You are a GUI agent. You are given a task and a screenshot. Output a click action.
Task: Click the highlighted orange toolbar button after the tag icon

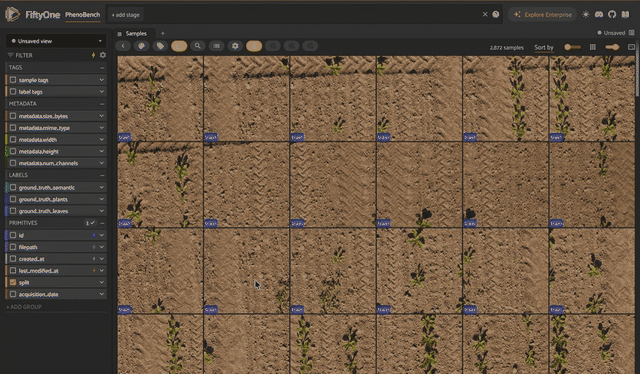click(179, 46)
